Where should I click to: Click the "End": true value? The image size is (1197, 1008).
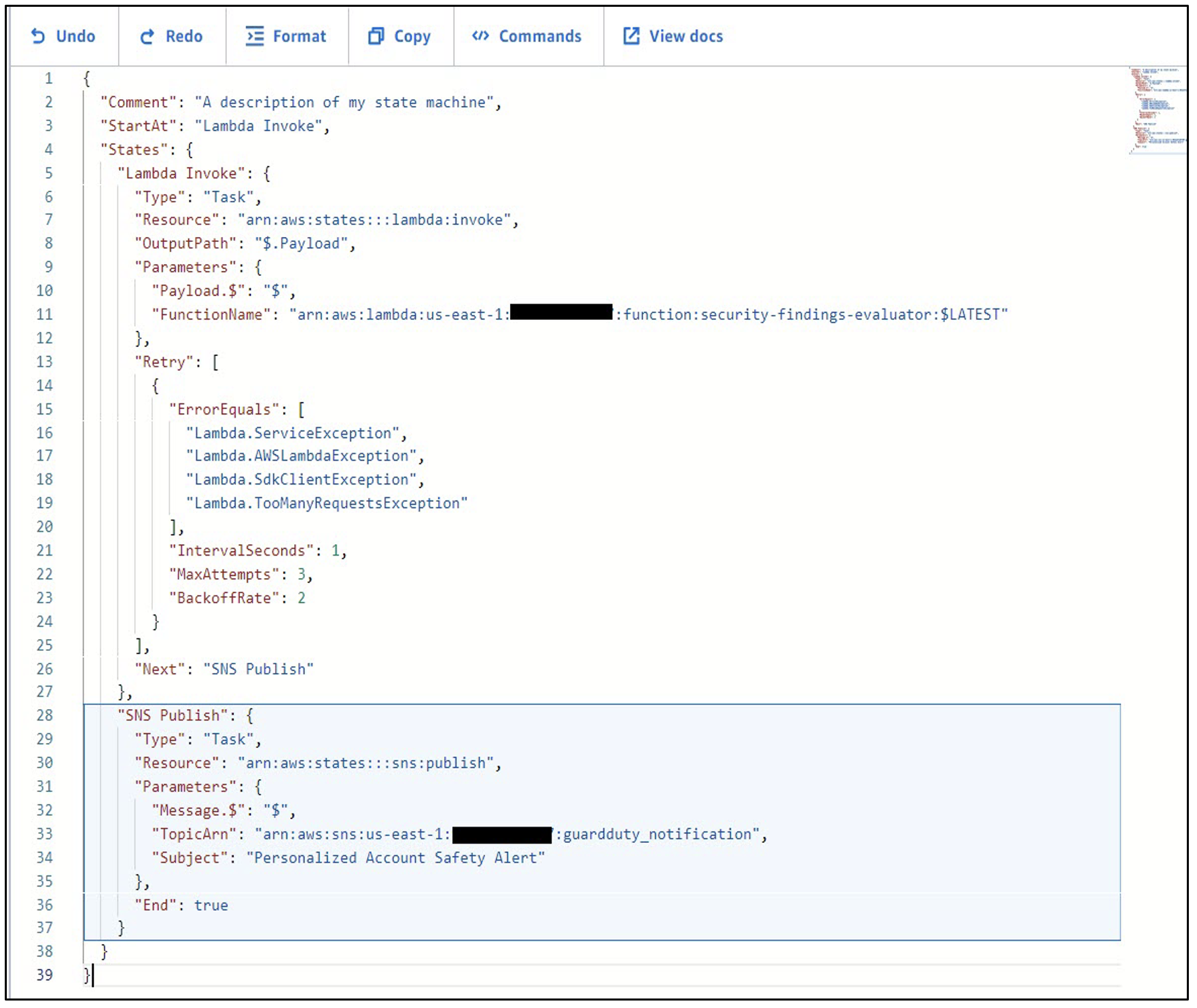211,906
